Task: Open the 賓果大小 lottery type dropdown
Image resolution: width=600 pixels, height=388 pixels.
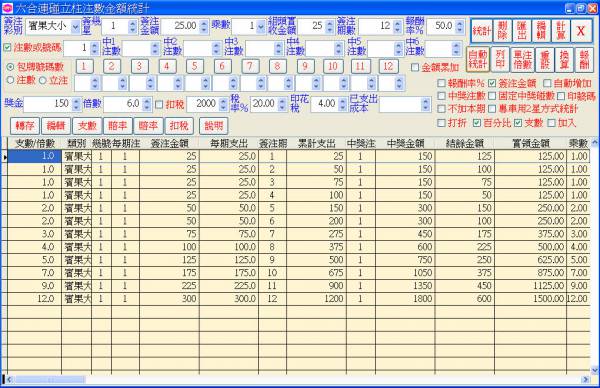Action: point(75,27)
